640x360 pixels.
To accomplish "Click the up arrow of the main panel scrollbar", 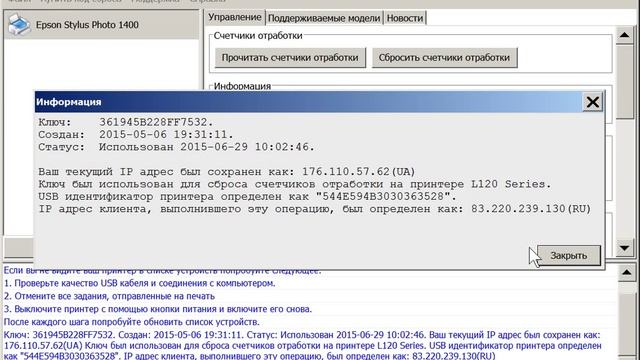I will [624, 35].
